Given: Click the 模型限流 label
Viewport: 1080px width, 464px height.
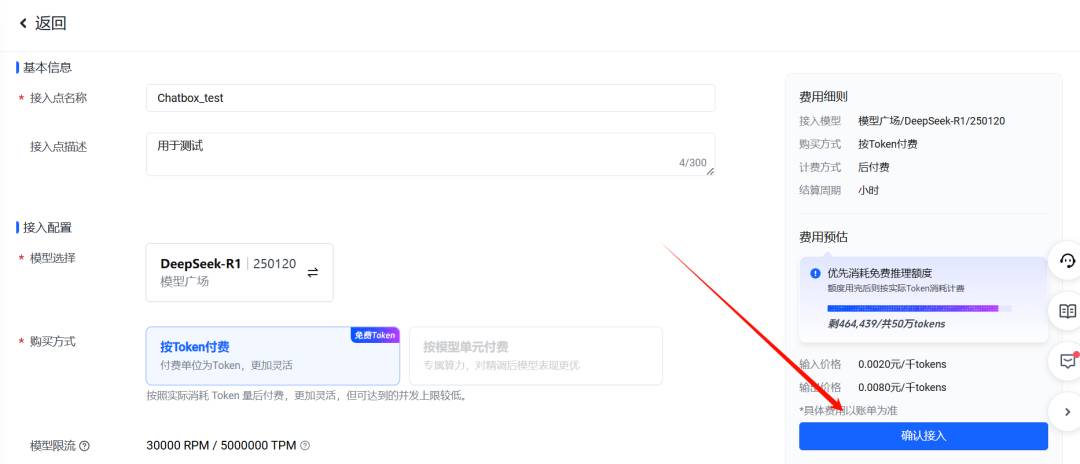Looking at the screenshot, I should (52, 445).
